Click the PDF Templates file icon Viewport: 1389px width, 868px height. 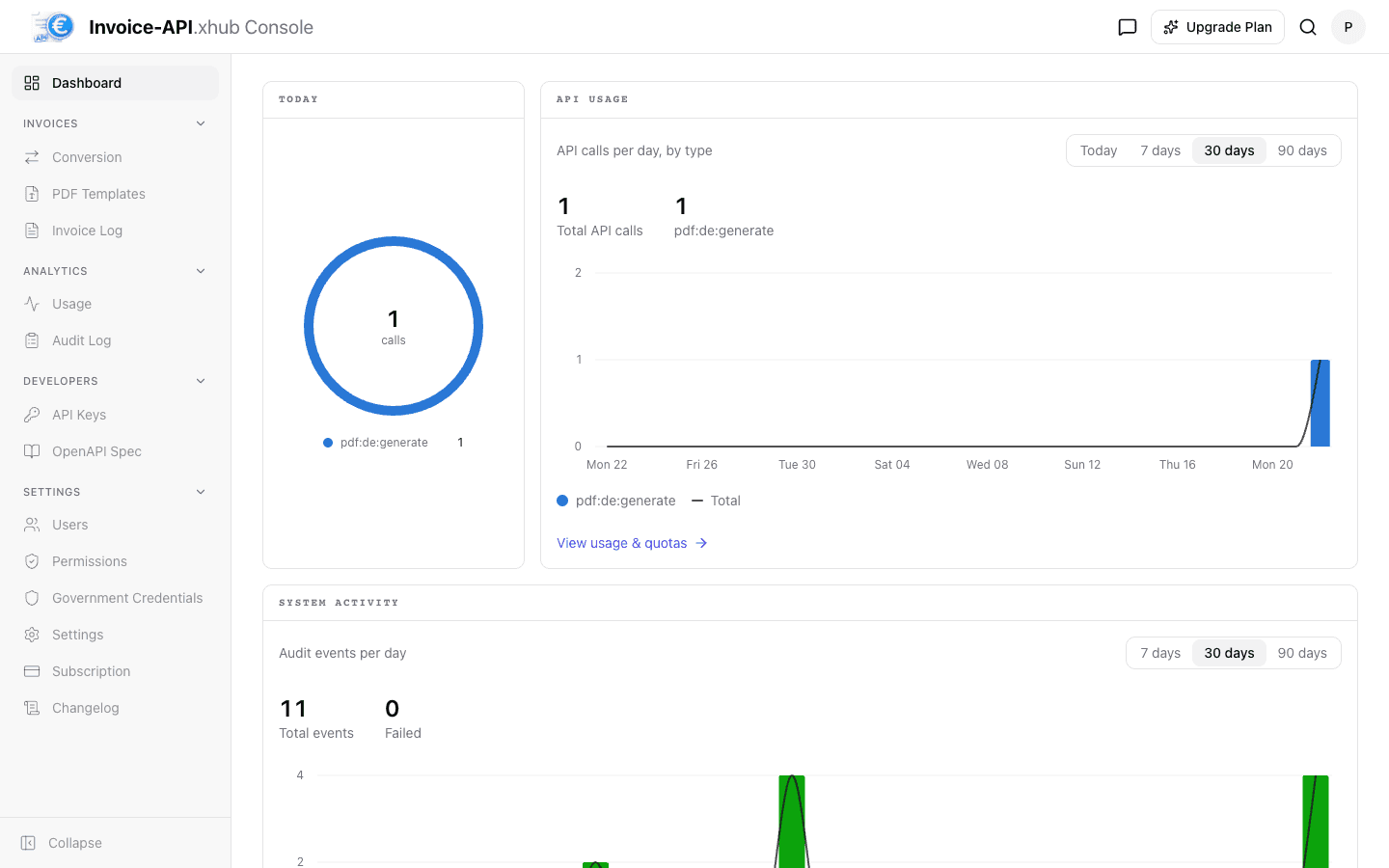32,194
